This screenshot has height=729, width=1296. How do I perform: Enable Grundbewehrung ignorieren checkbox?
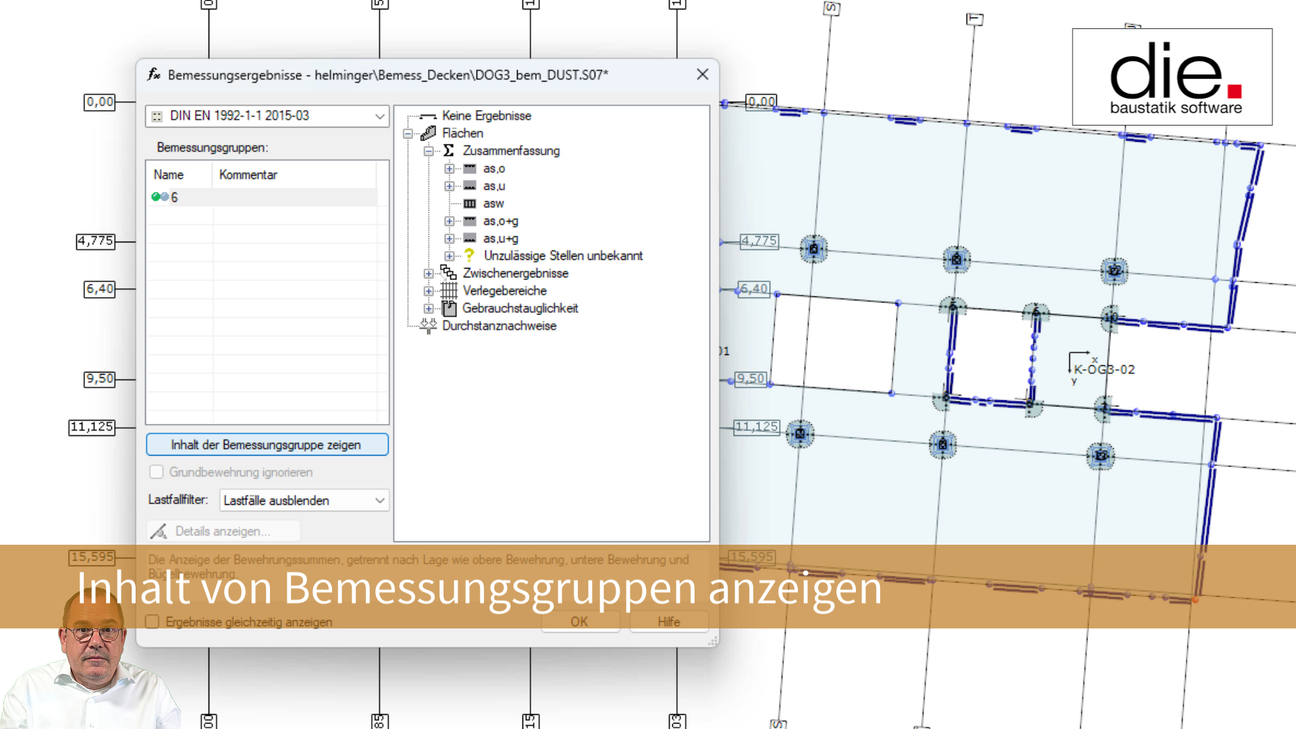point(157,472)
